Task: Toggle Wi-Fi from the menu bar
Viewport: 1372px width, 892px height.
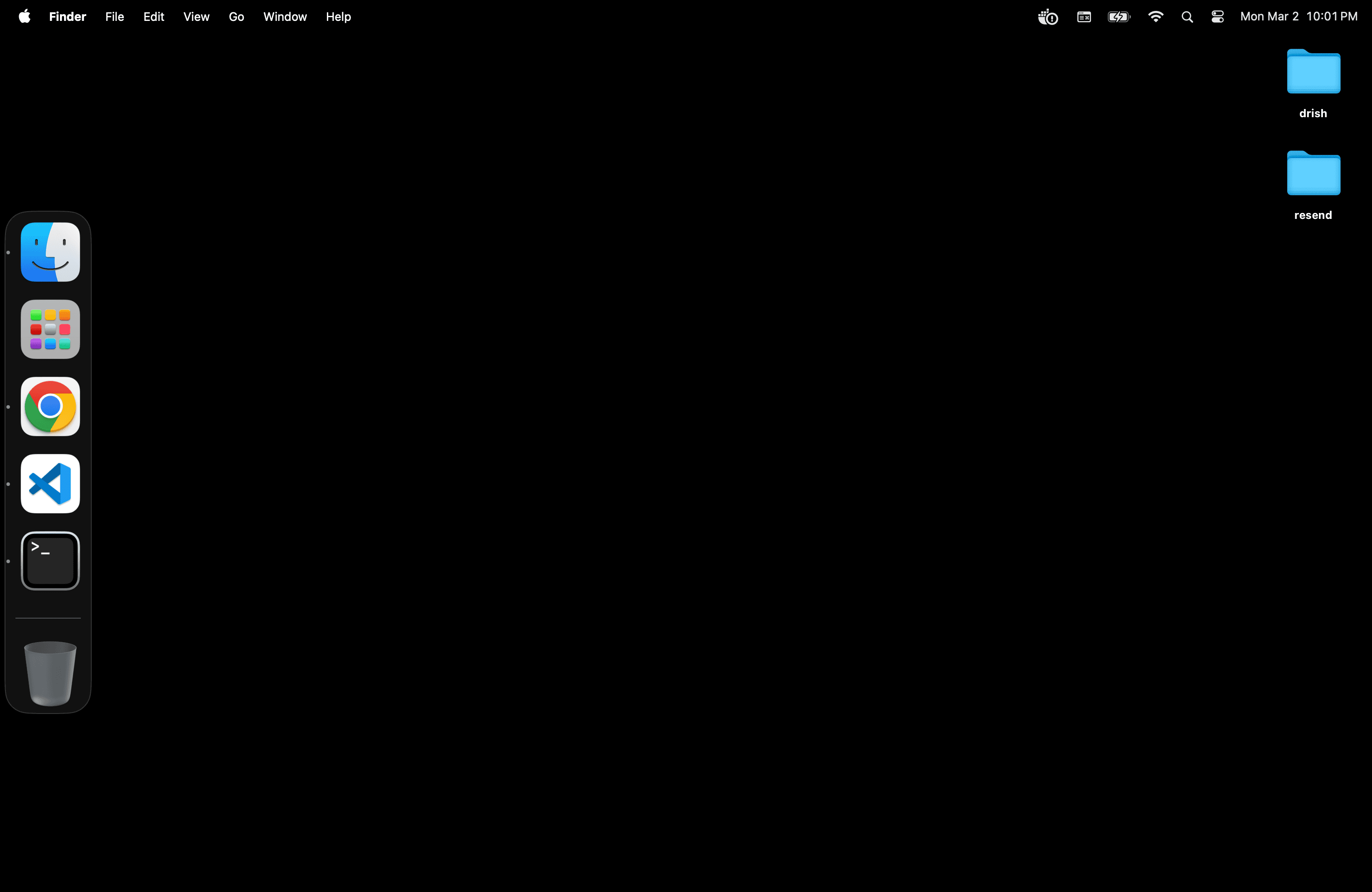Action: coord(1155,16)
